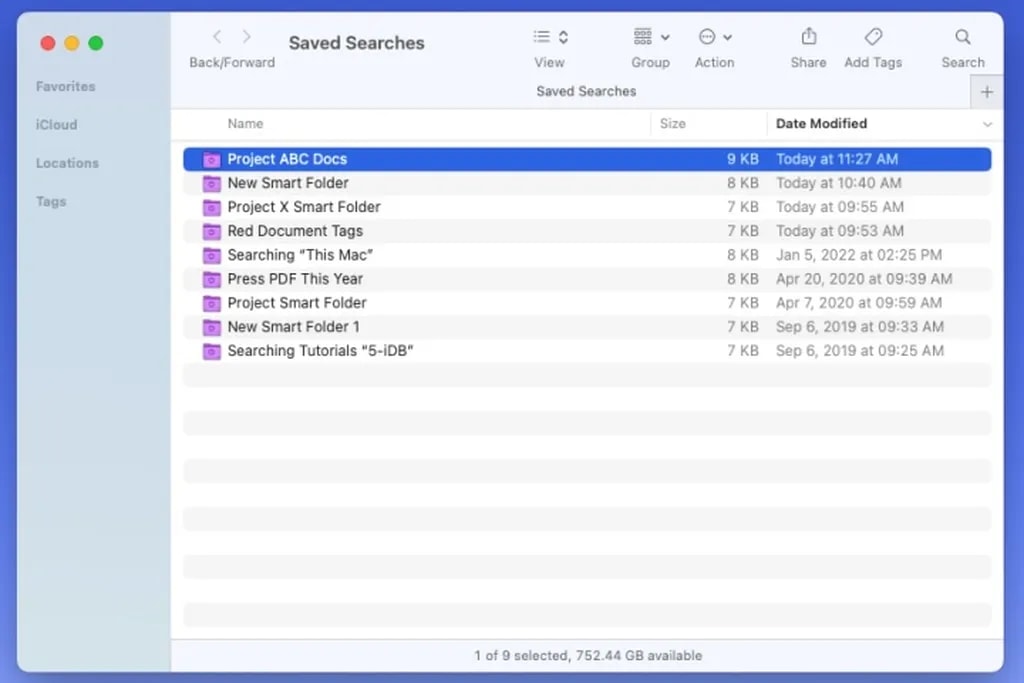The height and width of the screenshot is (683, 1024).
Task: Open the Group dropdown chevron
Action: [665, 36]
